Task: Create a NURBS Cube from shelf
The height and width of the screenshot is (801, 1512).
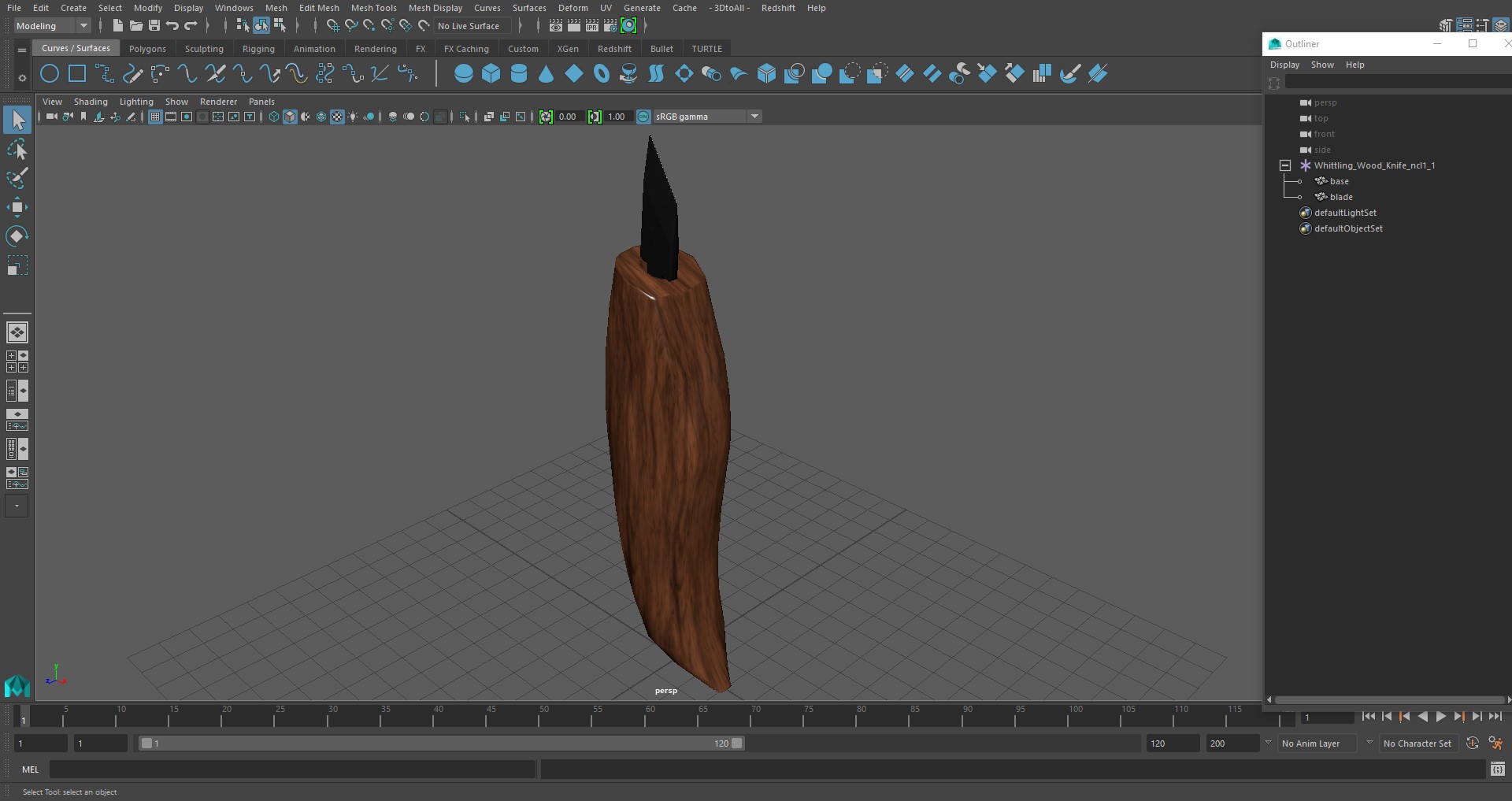Action: [x=491, y=74]
